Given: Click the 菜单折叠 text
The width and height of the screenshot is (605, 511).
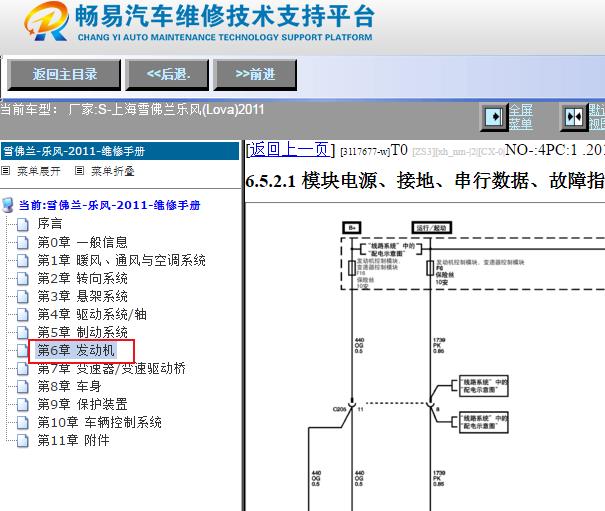Looking at the screenshot, I should point(113,171).
